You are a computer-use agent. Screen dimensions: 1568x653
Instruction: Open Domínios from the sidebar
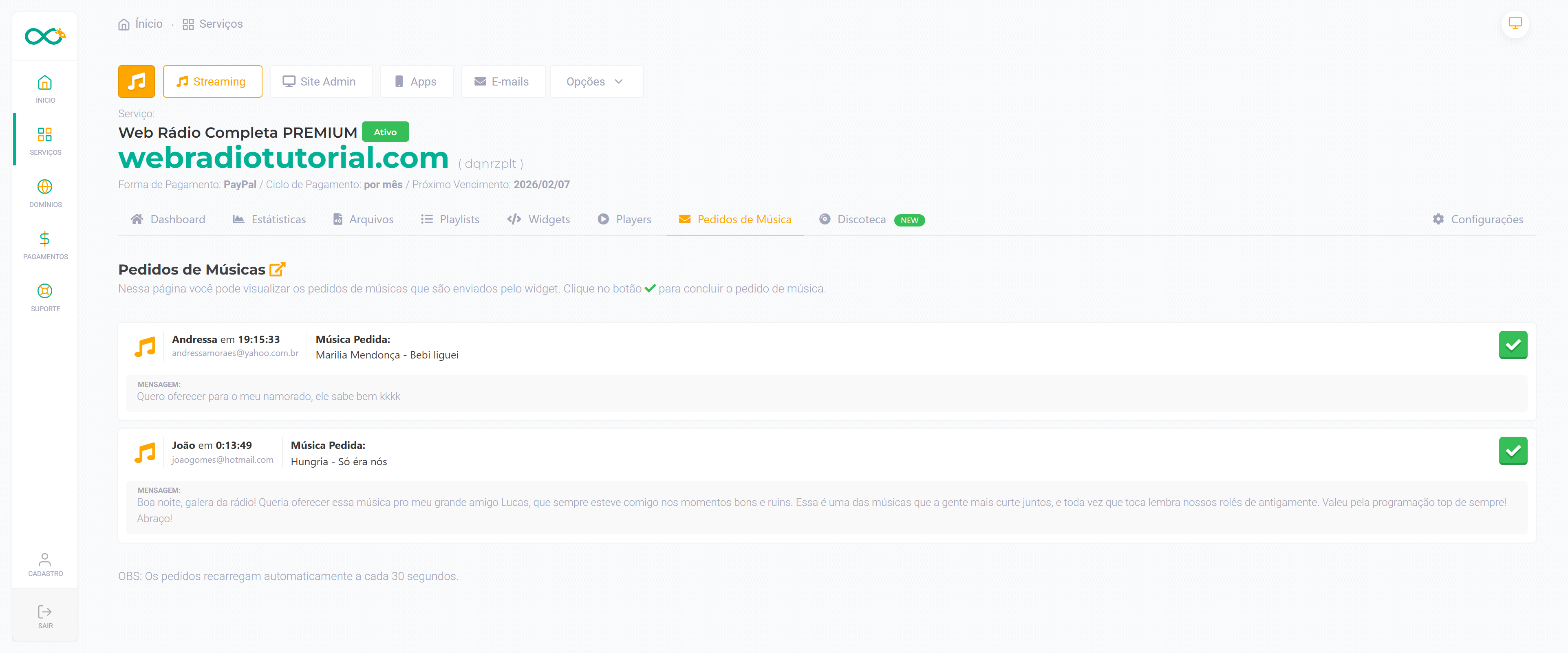tap(44, 187)
